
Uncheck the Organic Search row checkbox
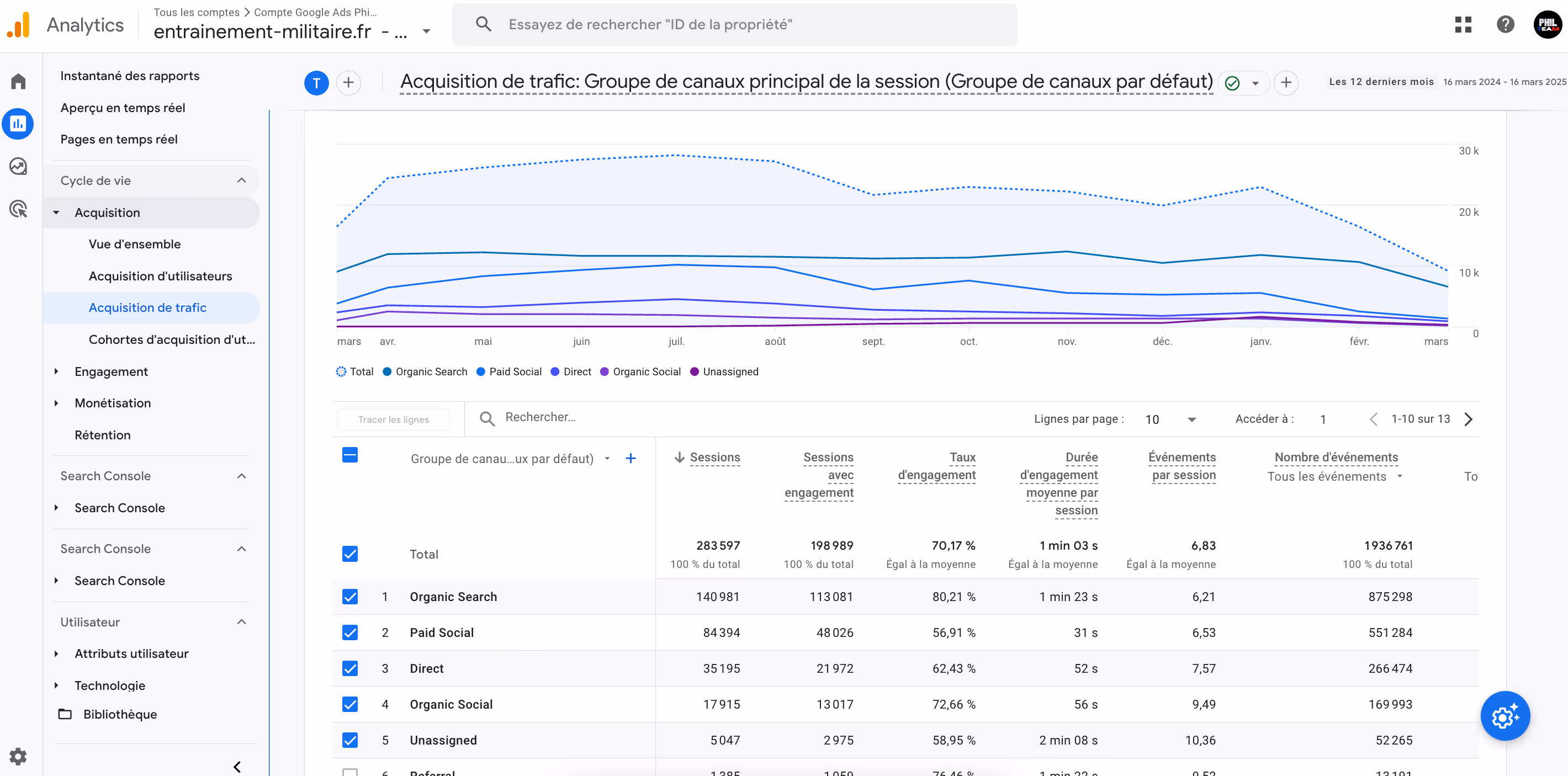tap(350, 597)
